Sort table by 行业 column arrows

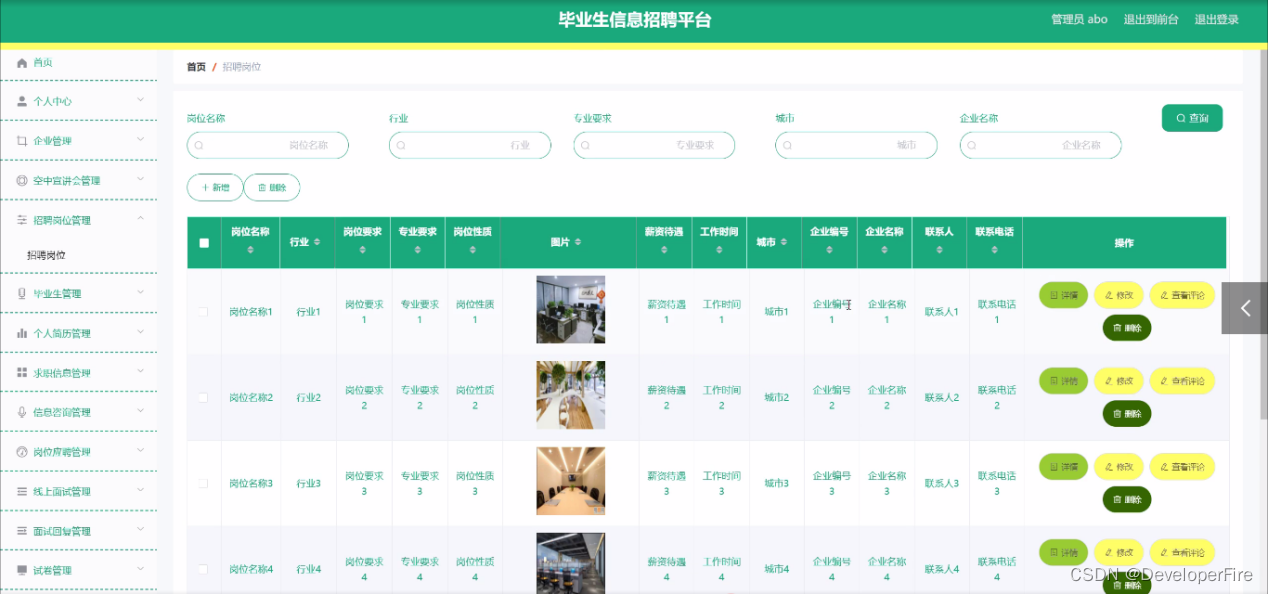tap(317, 242)
